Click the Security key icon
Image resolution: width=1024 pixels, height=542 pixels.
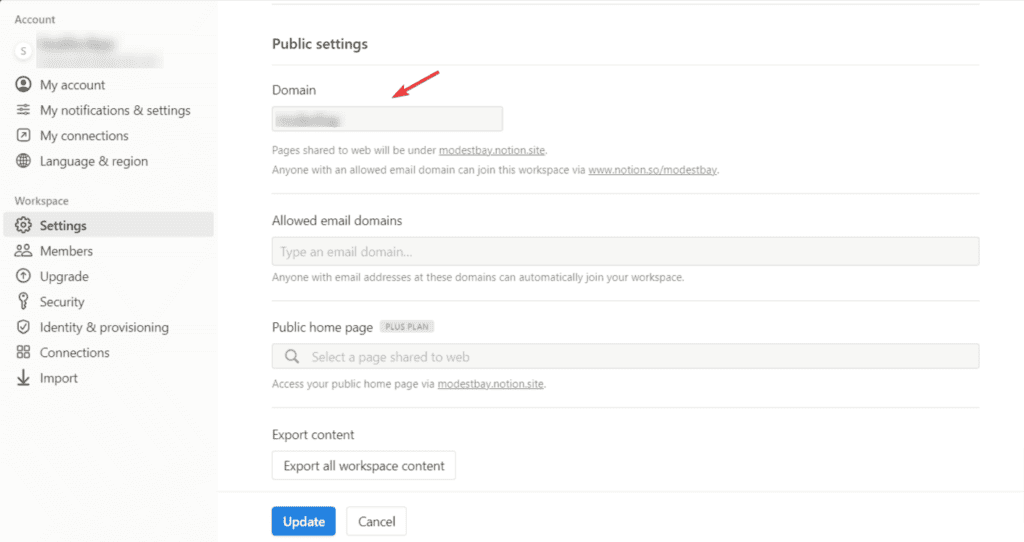coord(23,302)
